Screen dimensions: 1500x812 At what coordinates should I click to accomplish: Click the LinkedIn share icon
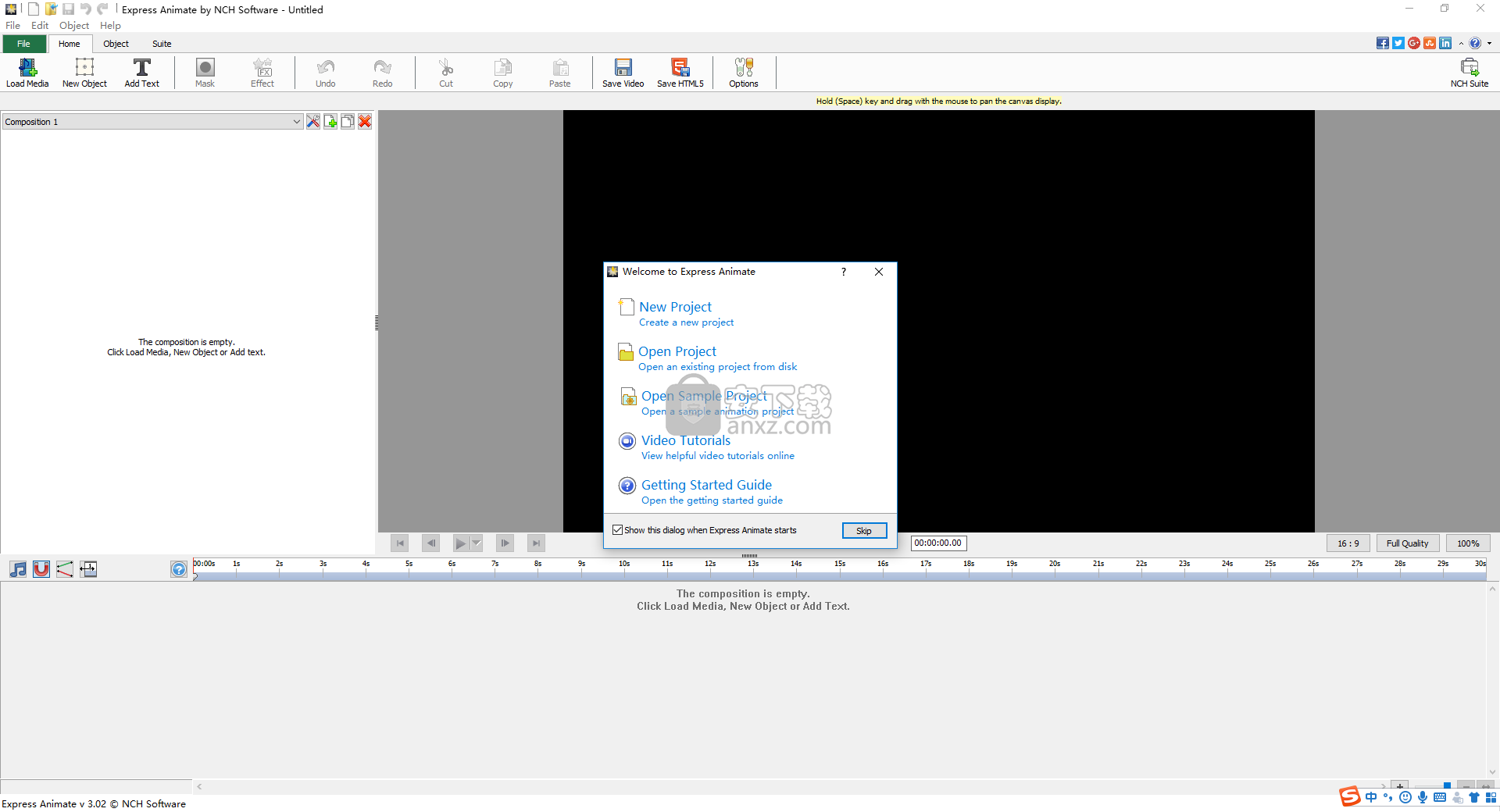pyautogui.click(x=1445, y=43)
